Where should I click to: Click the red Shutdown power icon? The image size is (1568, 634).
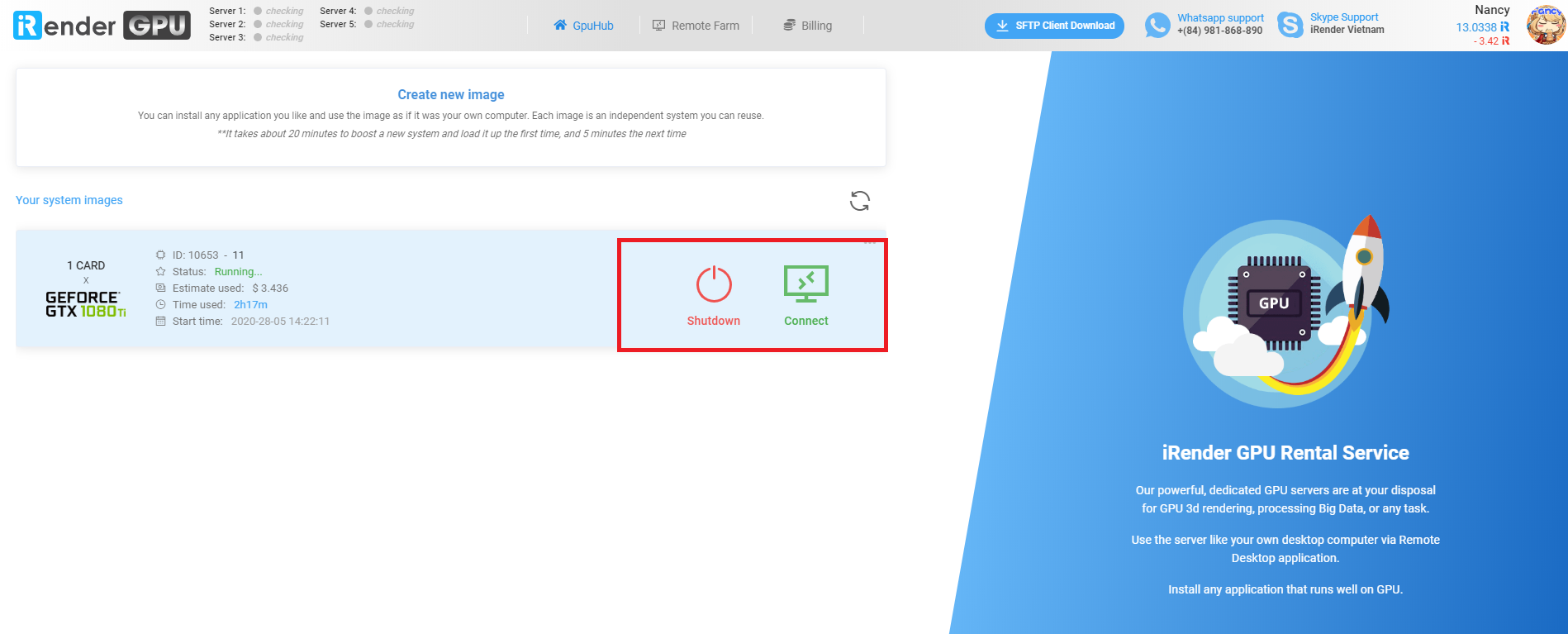[x=713, y=285]
